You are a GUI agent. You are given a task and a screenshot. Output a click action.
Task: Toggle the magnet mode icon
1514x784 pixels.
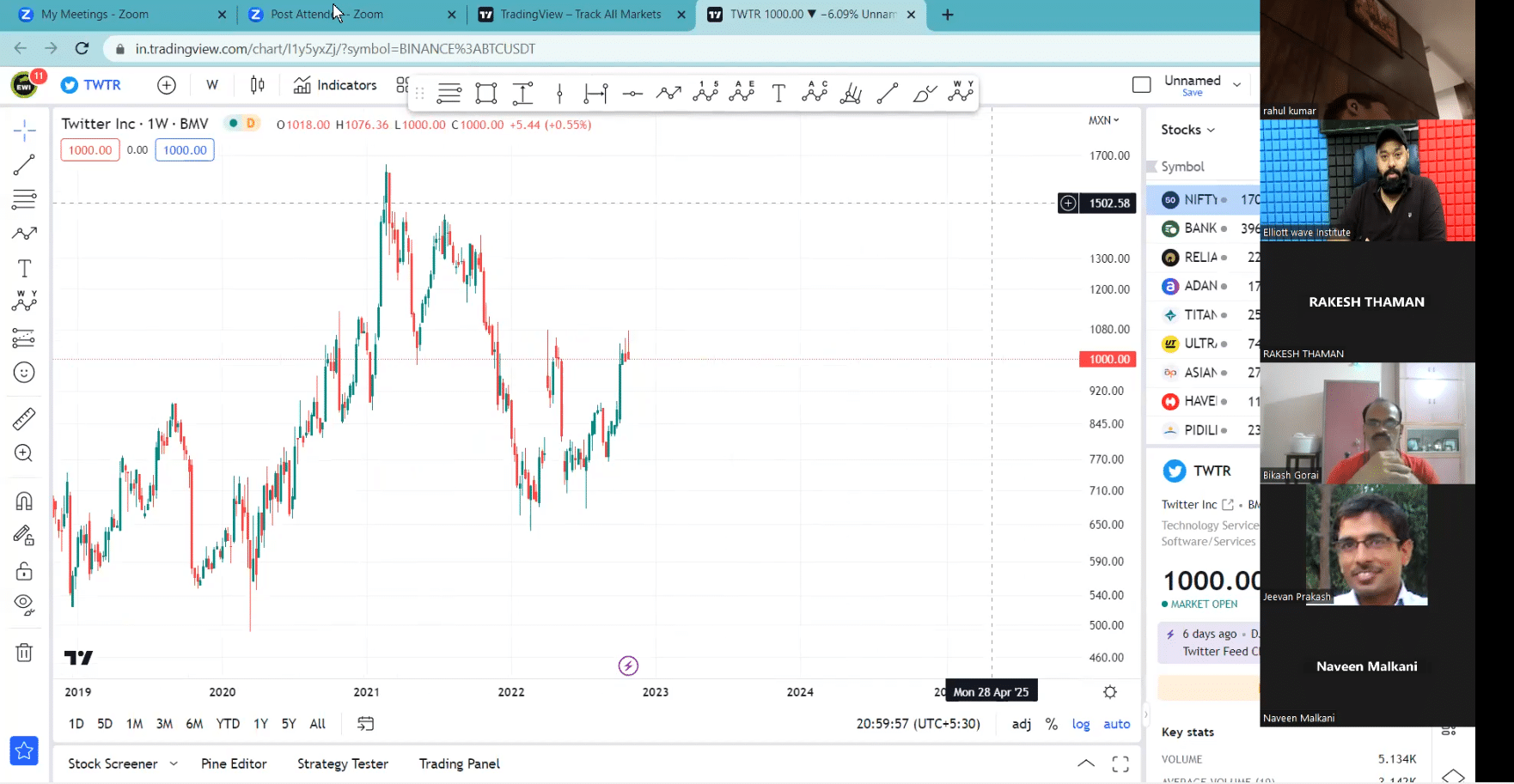click(24, 501)
